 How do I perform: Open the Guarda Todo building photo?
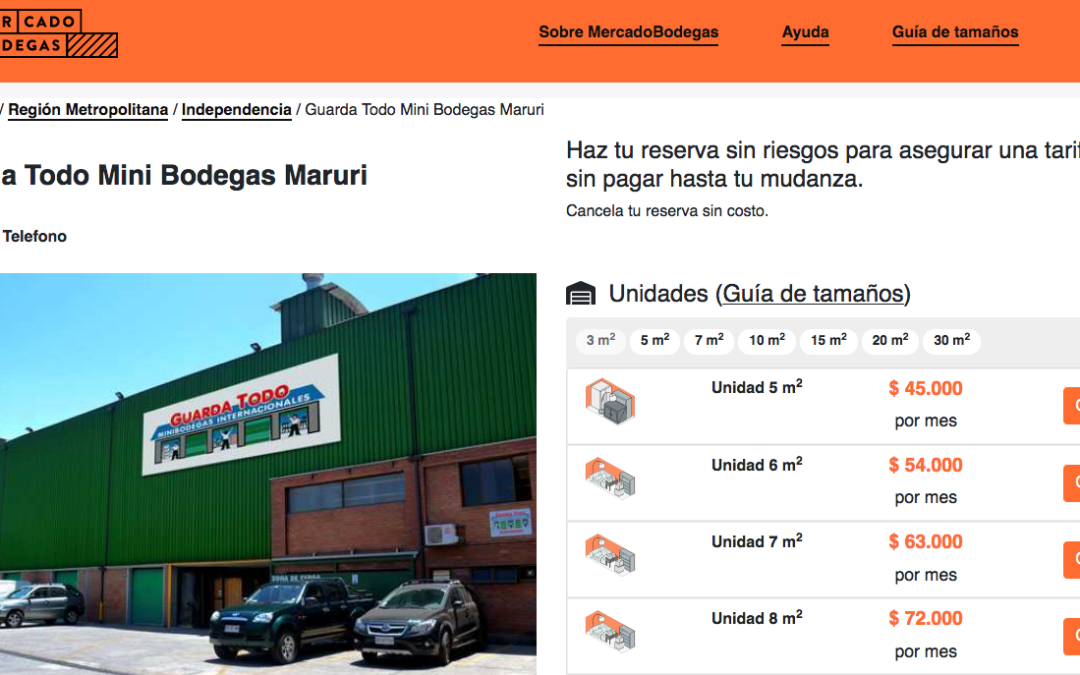click(x=268, y=474)
